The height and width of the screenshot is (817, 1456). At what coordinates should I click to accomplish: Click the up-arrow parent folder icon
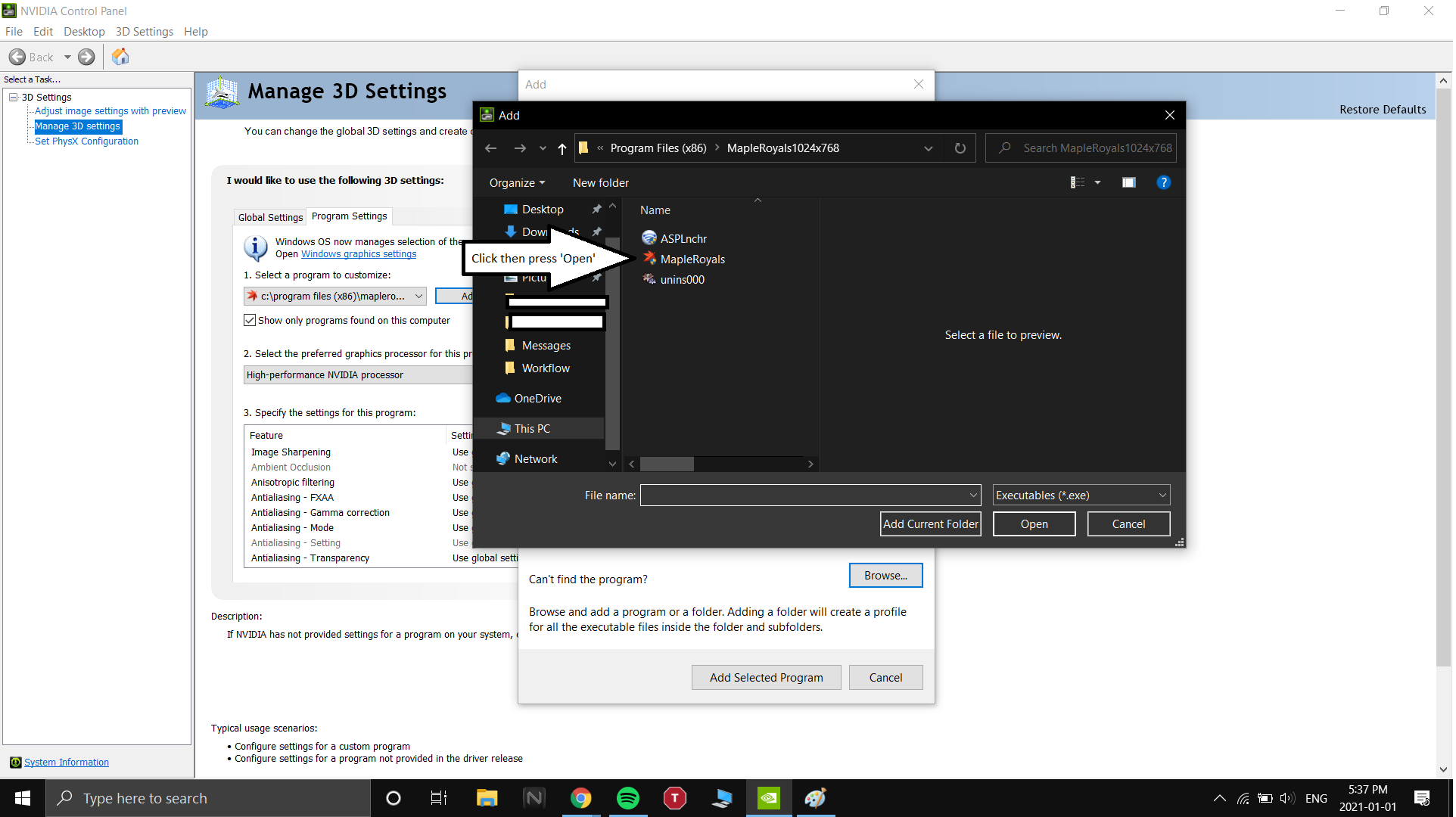[x=562, y=148]
